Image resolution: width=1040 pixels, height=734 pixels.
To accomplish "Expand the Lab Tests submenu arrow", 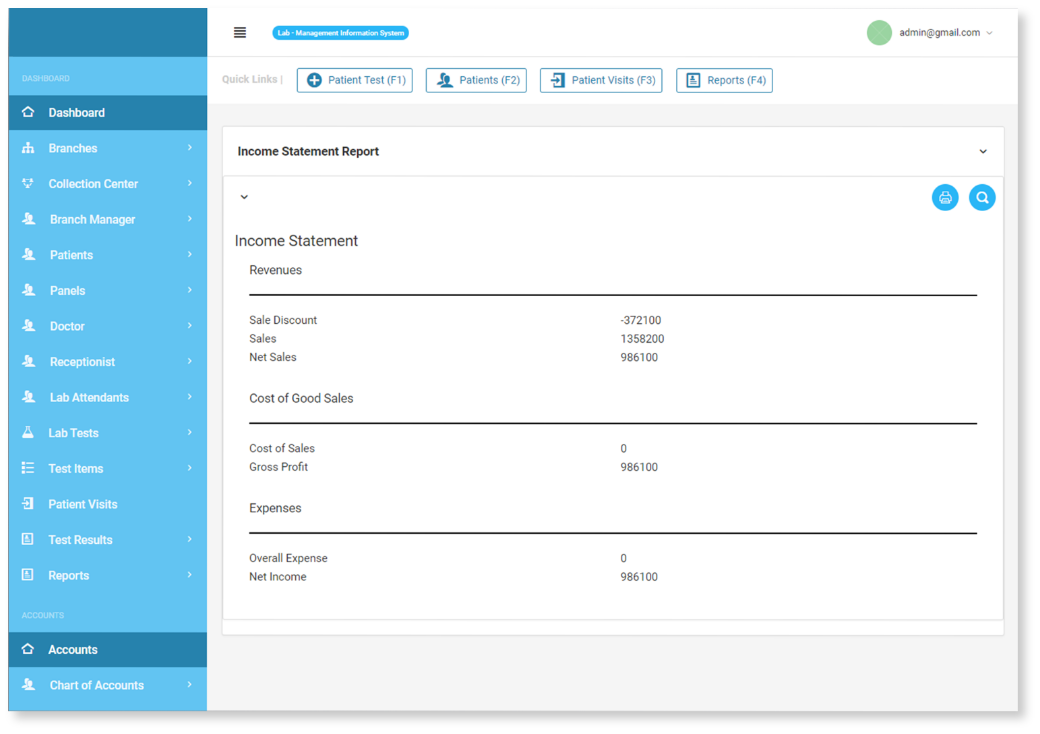I will tap(190, 432).
